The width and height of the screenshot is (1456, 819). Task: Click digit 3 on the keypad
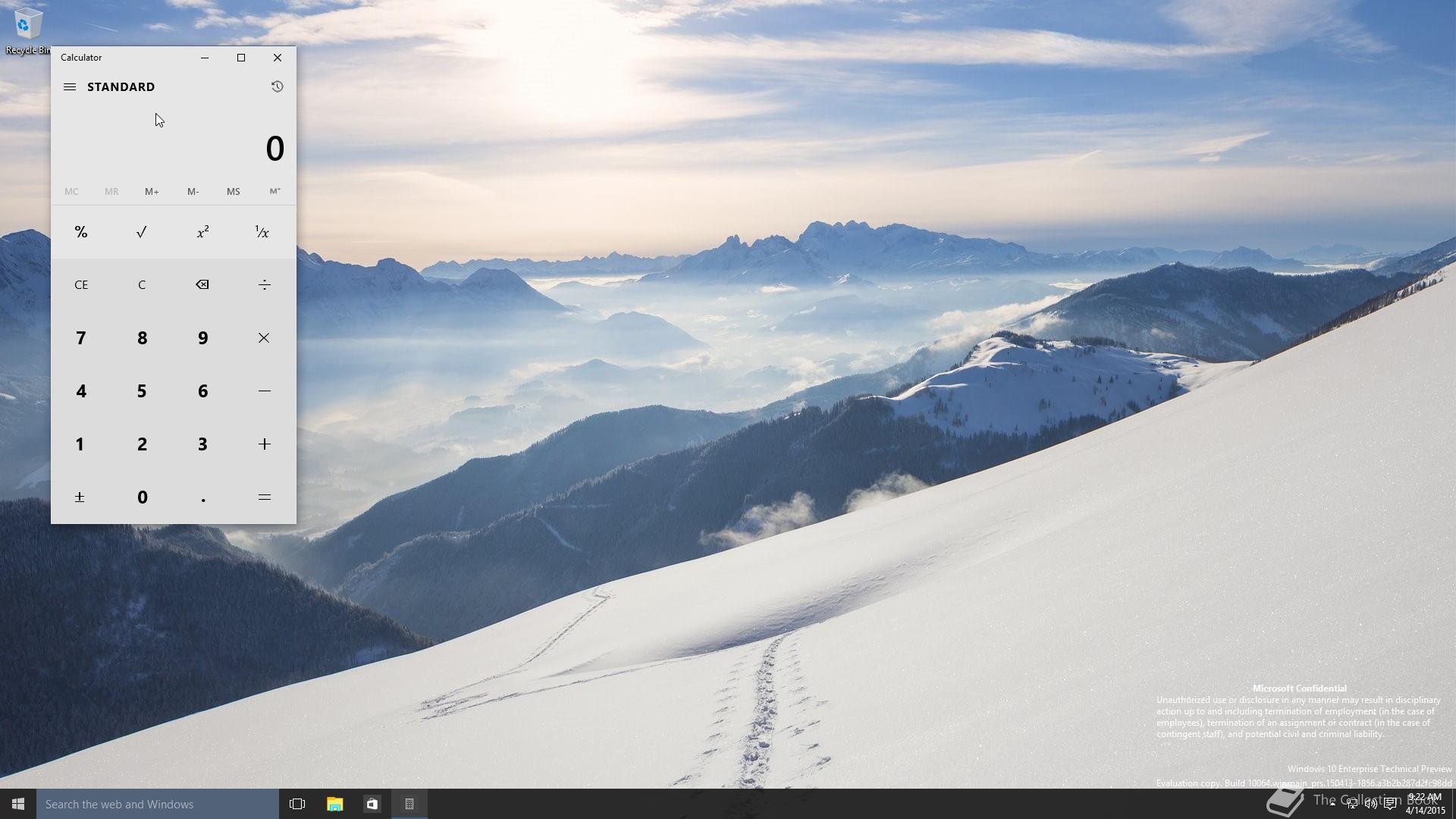pyautogui.click(x=202, y=444)
